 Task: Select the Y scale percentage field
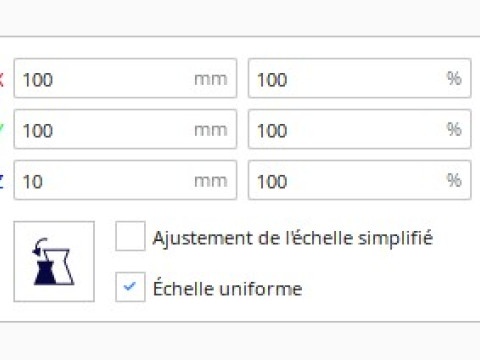(x=360, y=129)
